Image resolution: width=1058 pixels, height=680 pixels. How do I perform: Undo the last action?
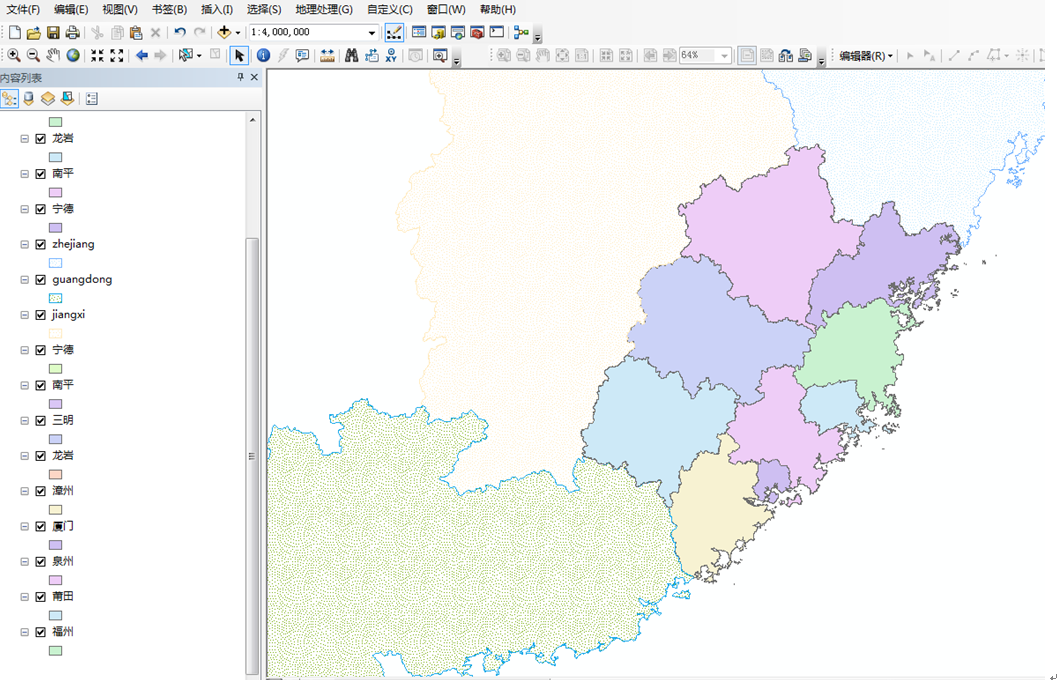[179, 32]
